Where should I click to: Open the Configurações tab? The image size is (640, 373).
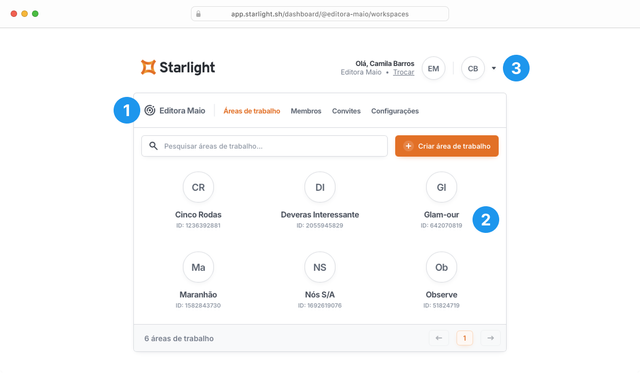(x=395, y=111)
